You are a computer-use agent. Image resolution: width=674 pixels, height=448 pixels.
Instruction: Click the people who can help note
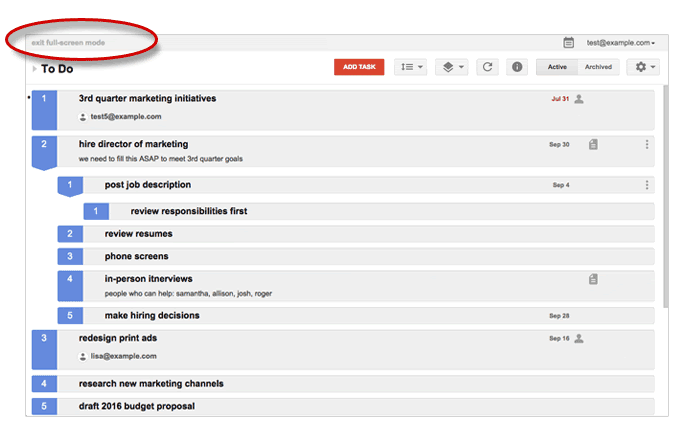(188, 294)
